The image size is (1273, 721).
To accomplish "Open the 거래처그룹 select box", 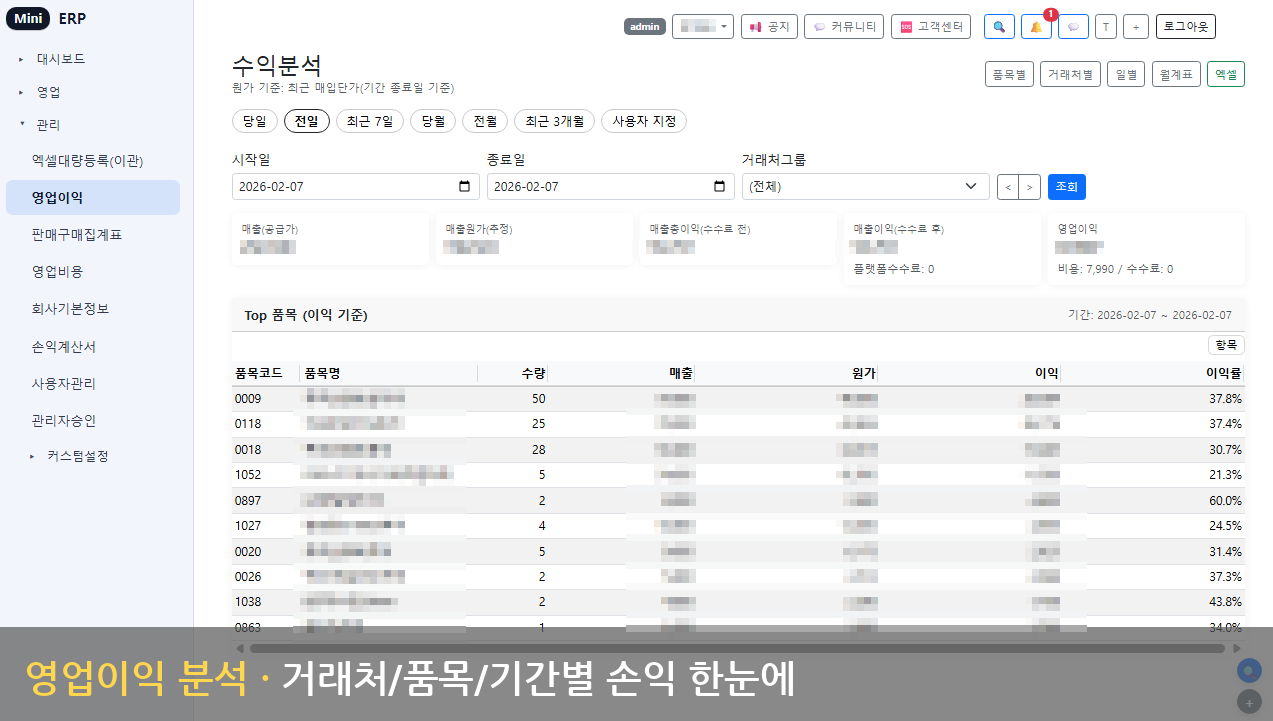I will pyautogui.click(x=865, y=187).
